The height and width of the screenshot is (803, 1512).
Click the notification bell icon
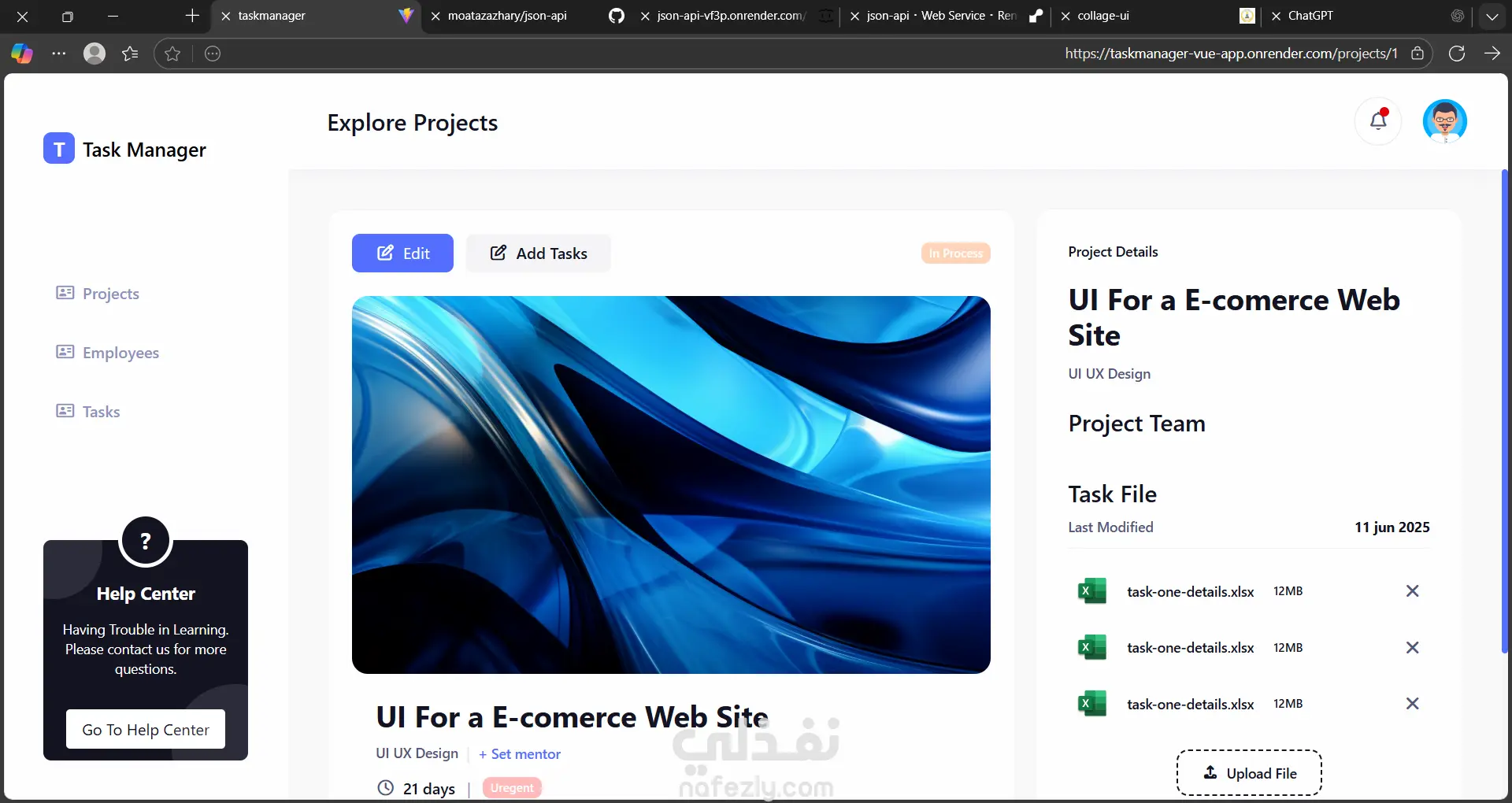pos(1378,121)
